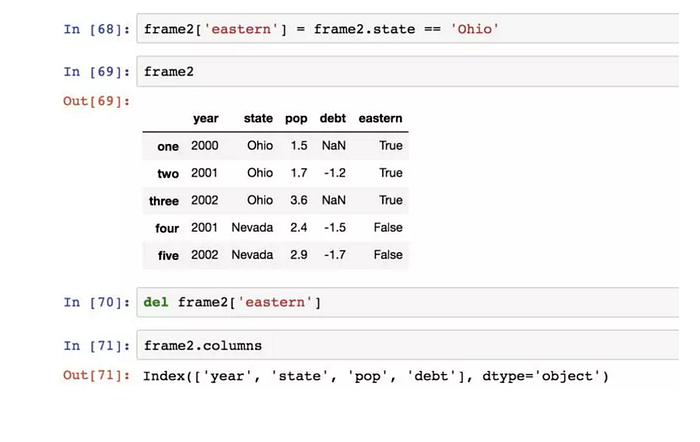
Task: Click pop value 2.4
Action: (299, 227)
